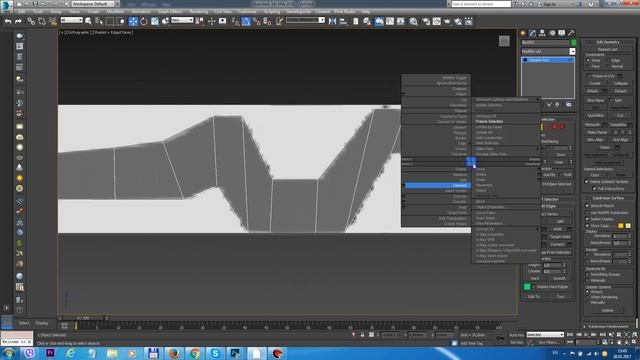Select Normal constraint radio button
The height and width of the screenshot is (360, 640).
[x=608, y=66]
